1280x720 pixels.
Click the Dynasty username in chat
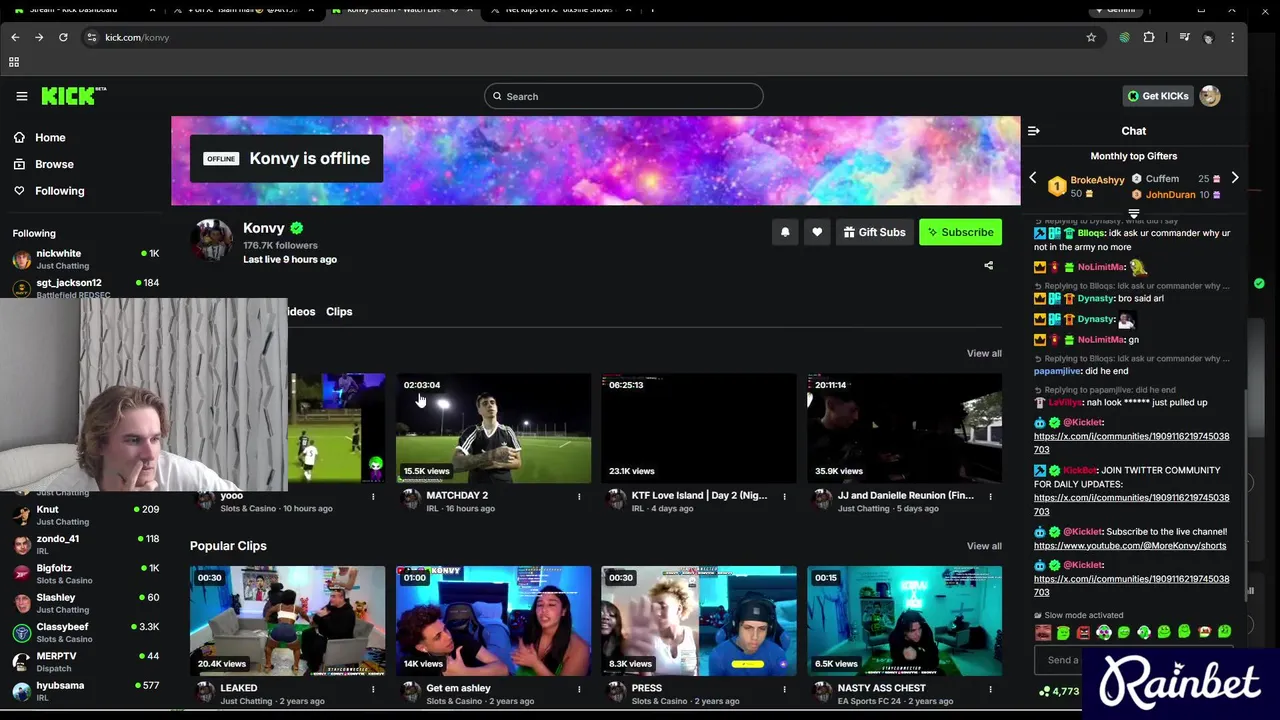point(1096,298)
